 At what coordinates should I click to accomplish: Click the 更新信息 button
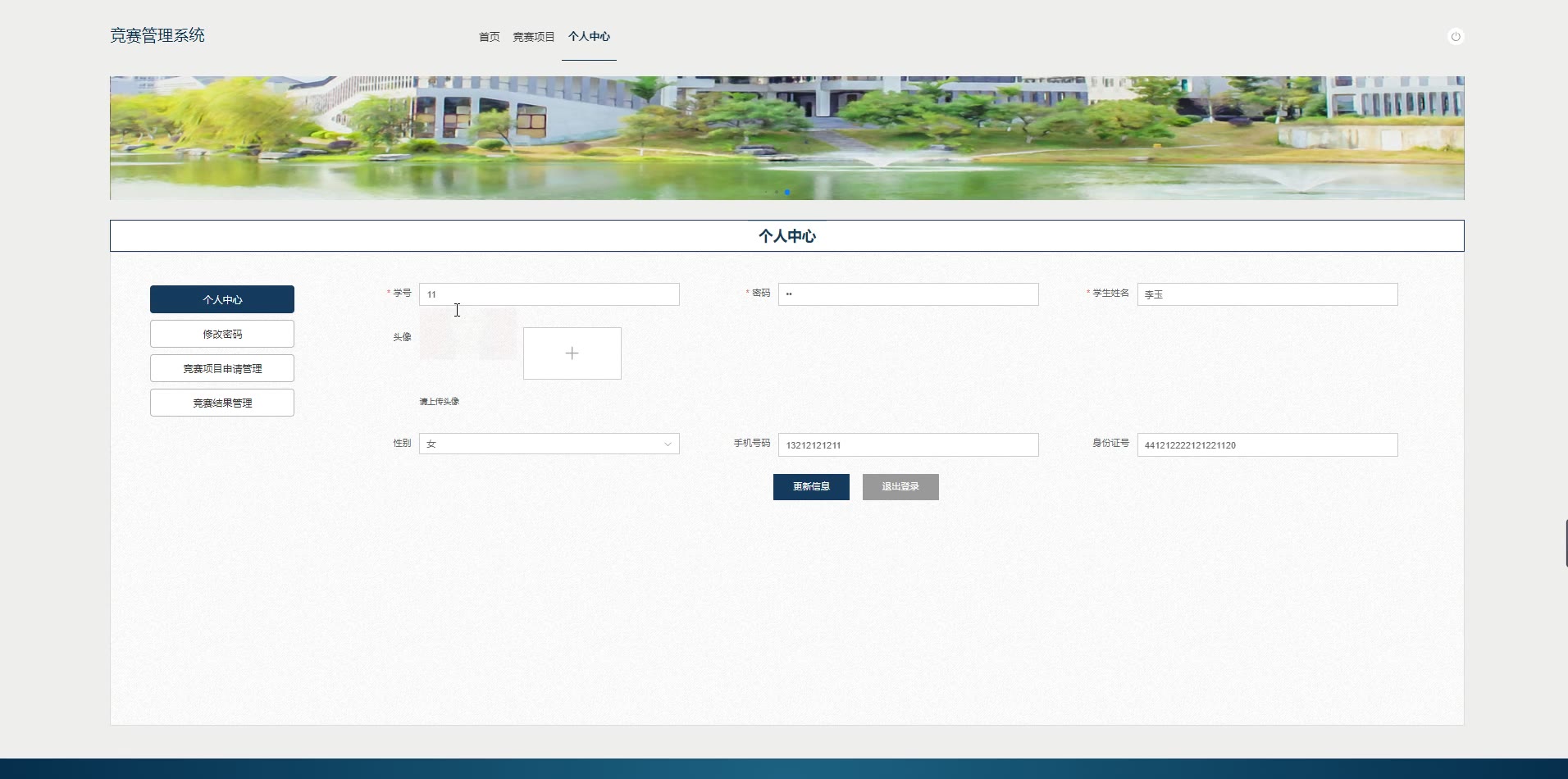(811, 487)
